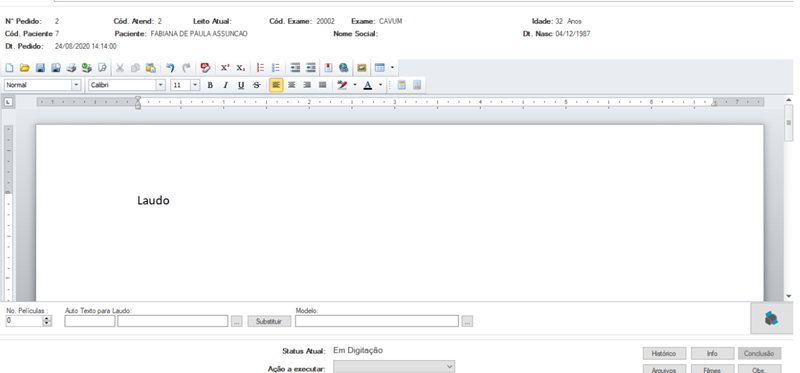Click the Info button

click(x=712, y=354)
